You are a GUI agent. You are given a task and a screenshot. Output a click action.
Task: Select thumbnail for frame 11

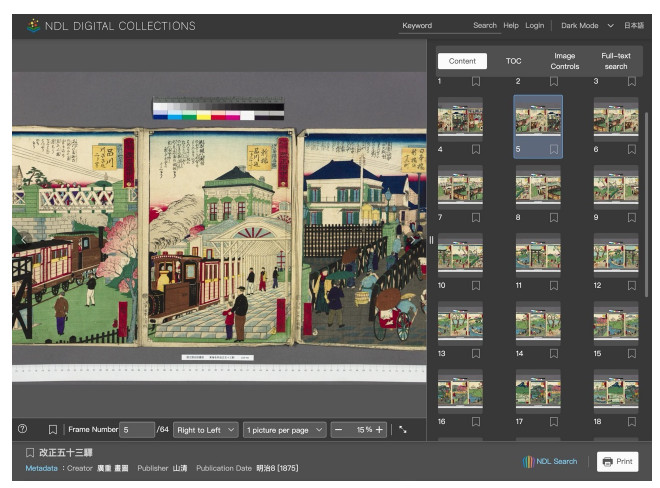coord(538,254)
